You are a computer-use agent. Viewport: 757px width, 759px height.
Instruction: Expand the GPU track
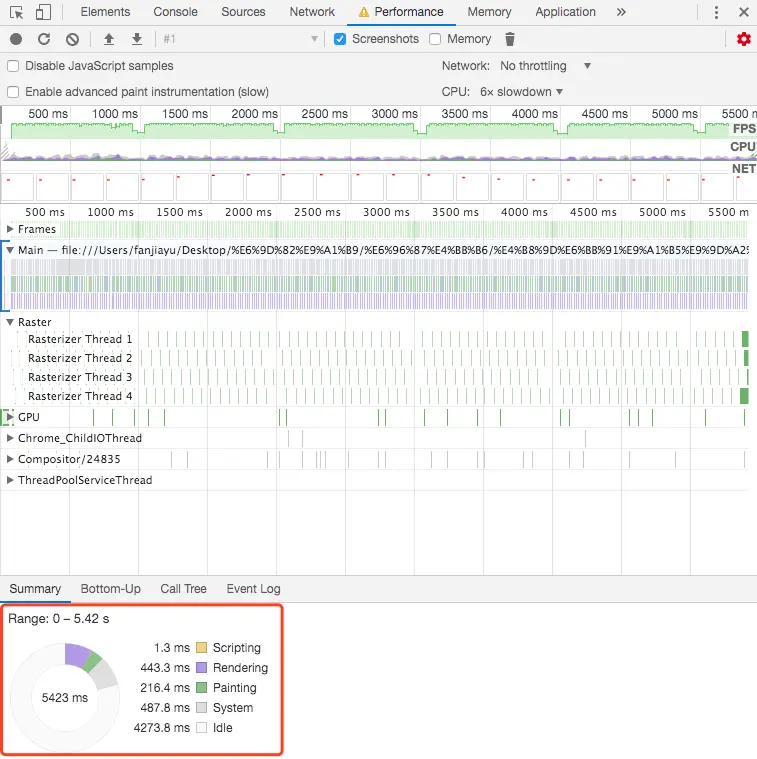pos(10,417)
